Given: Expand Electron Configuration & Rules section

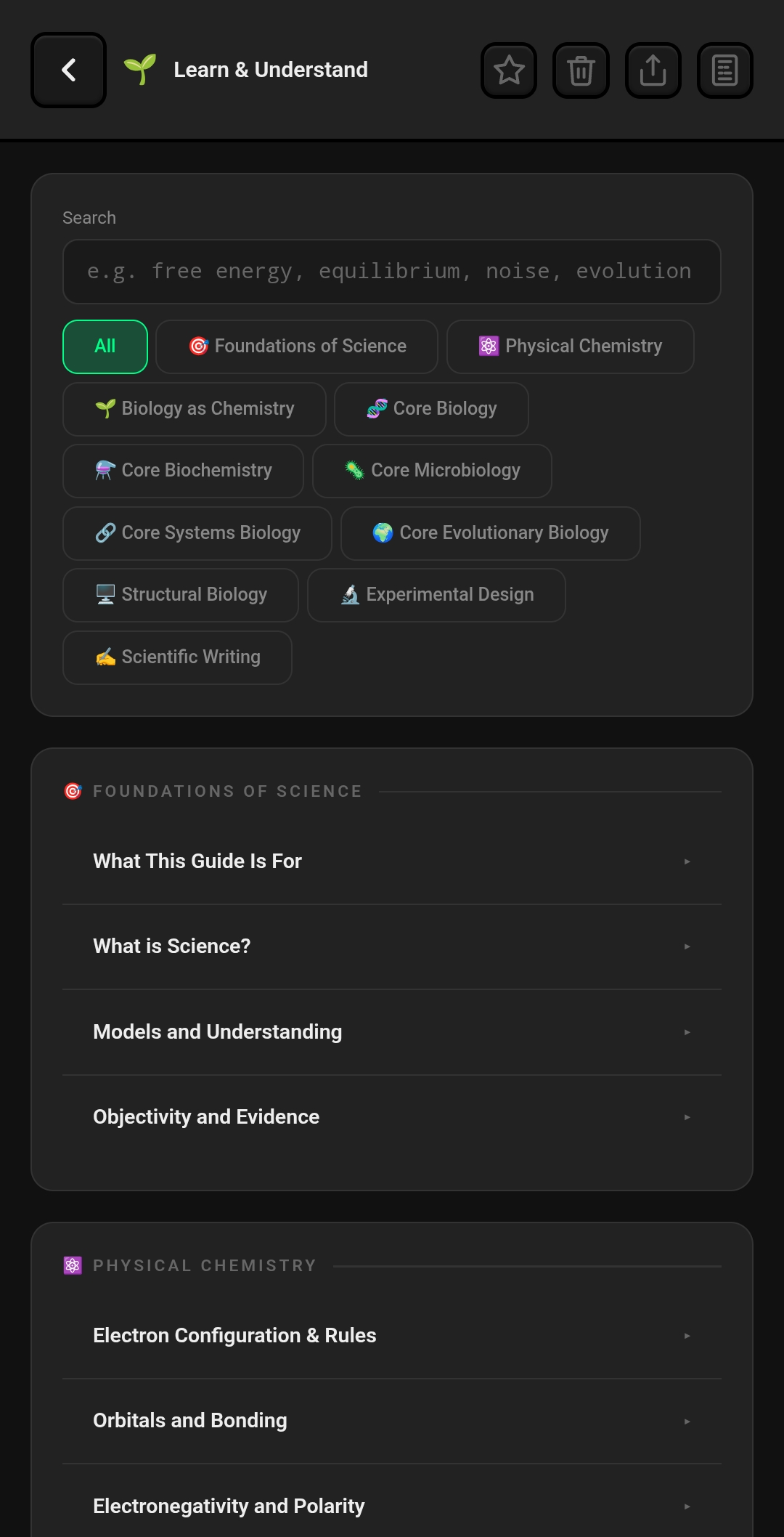Looking at the screenshot, I should click(x=392, y=1336).
